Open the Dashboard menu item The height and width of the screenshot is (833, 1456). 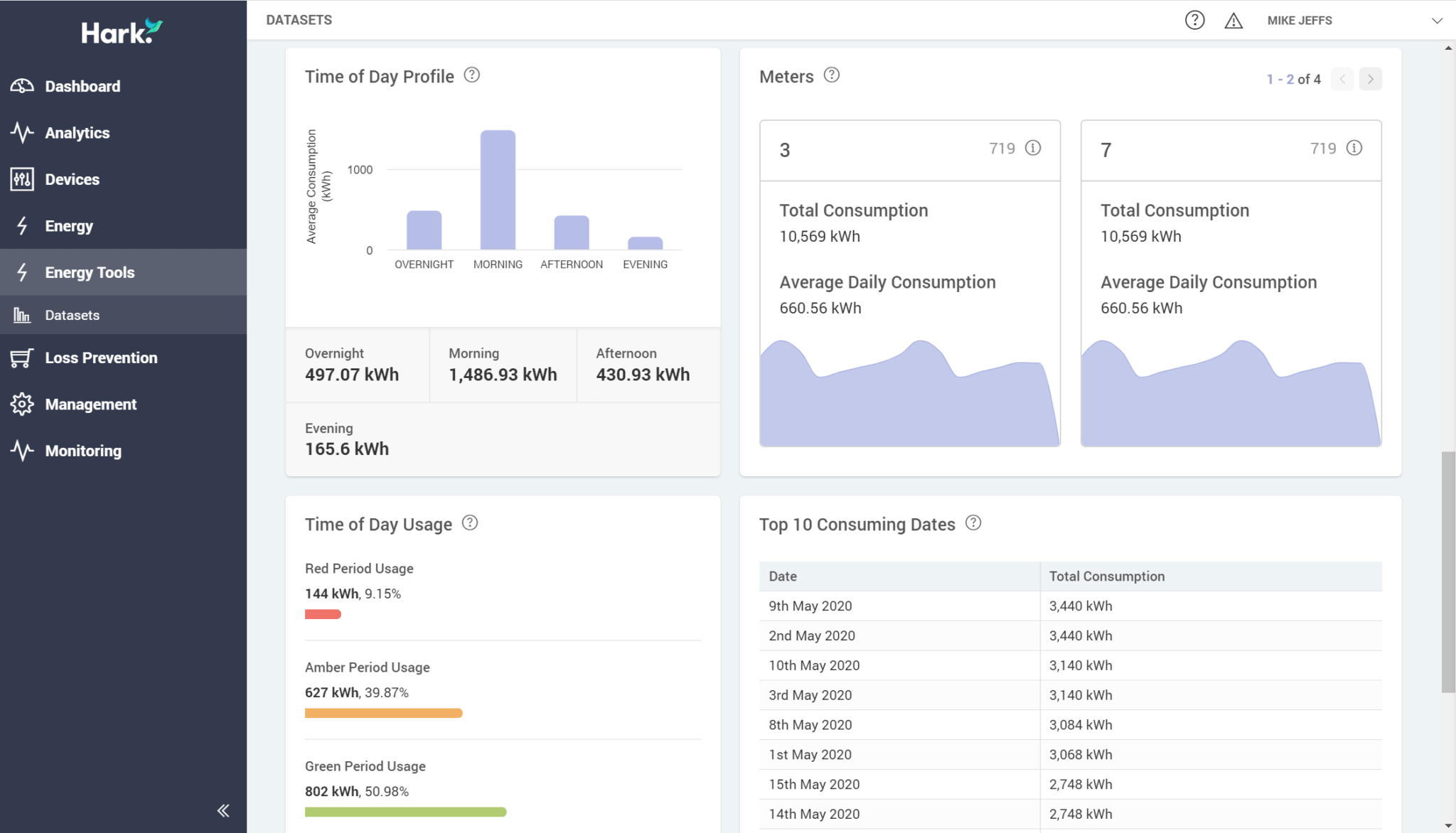click(x=123, y=86)
